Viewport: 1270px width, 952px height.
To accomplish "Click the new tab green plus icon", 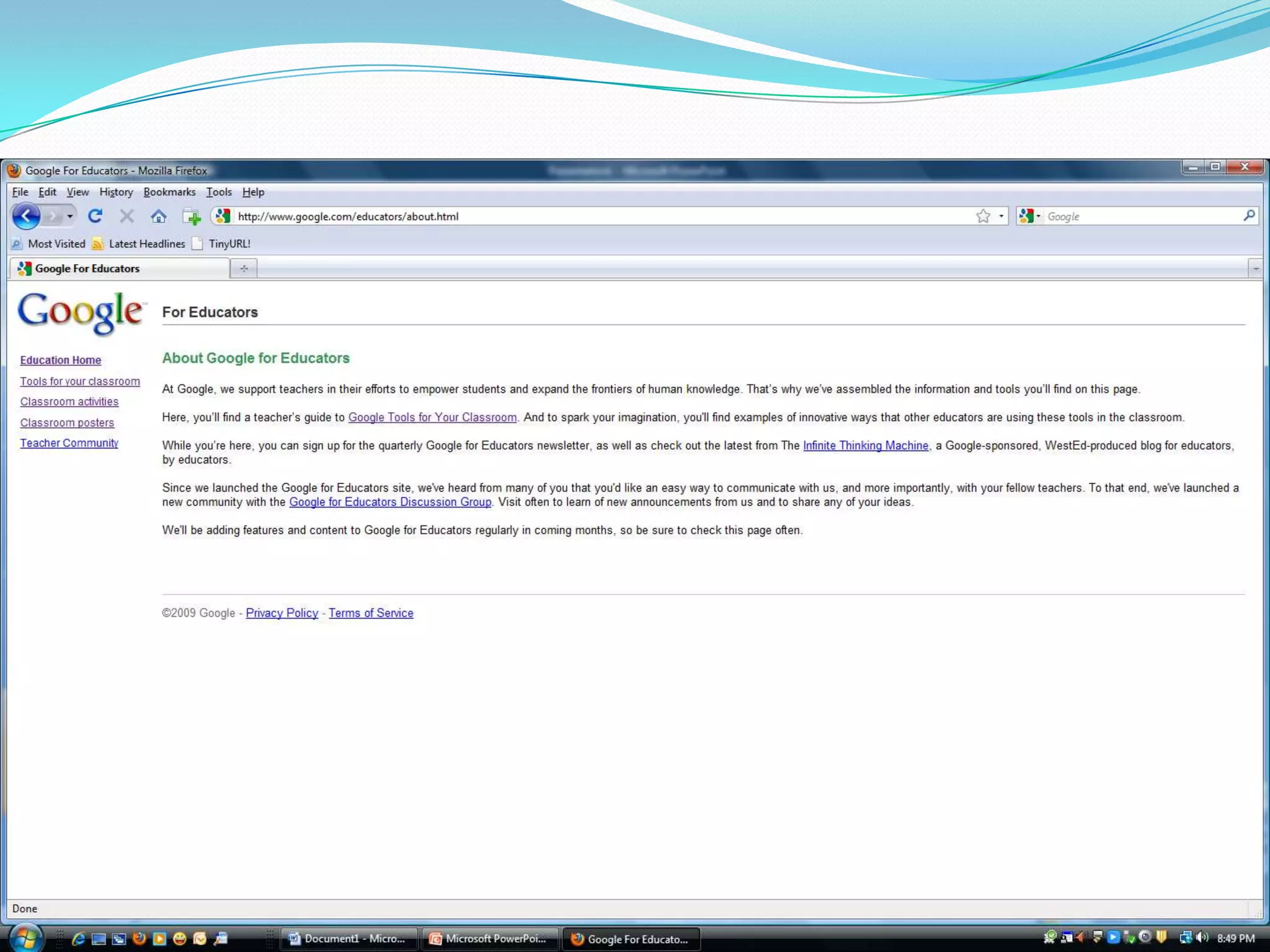I will click(x=192, y=217).
